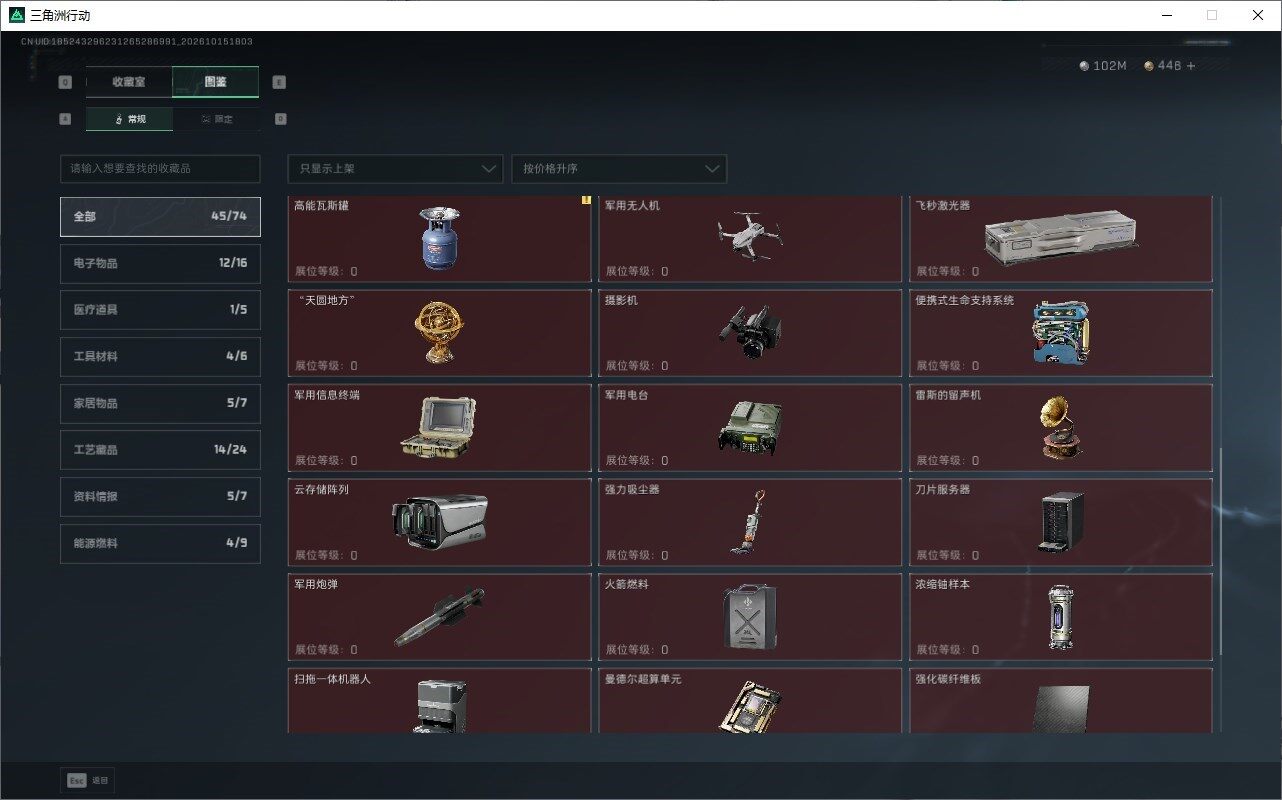The height and width of the screenshot is (800, 1282).
Task: Select the "天圆地方" golden armillary sphere icon
Action: click(440, 331)
